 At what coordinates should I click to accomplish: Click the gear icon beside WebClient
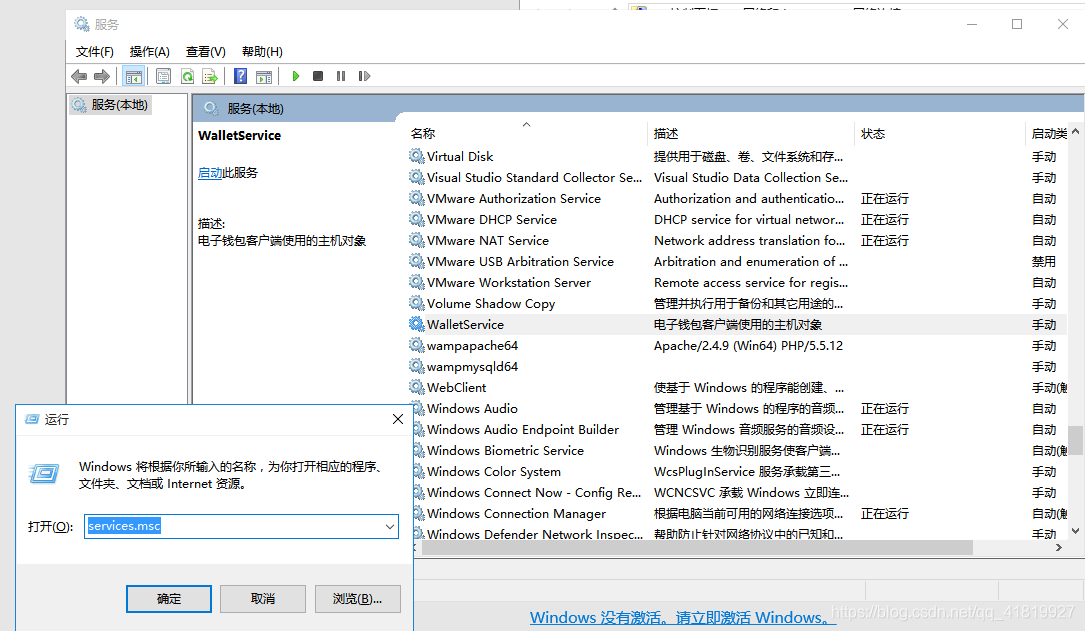[x=417, y=387]
